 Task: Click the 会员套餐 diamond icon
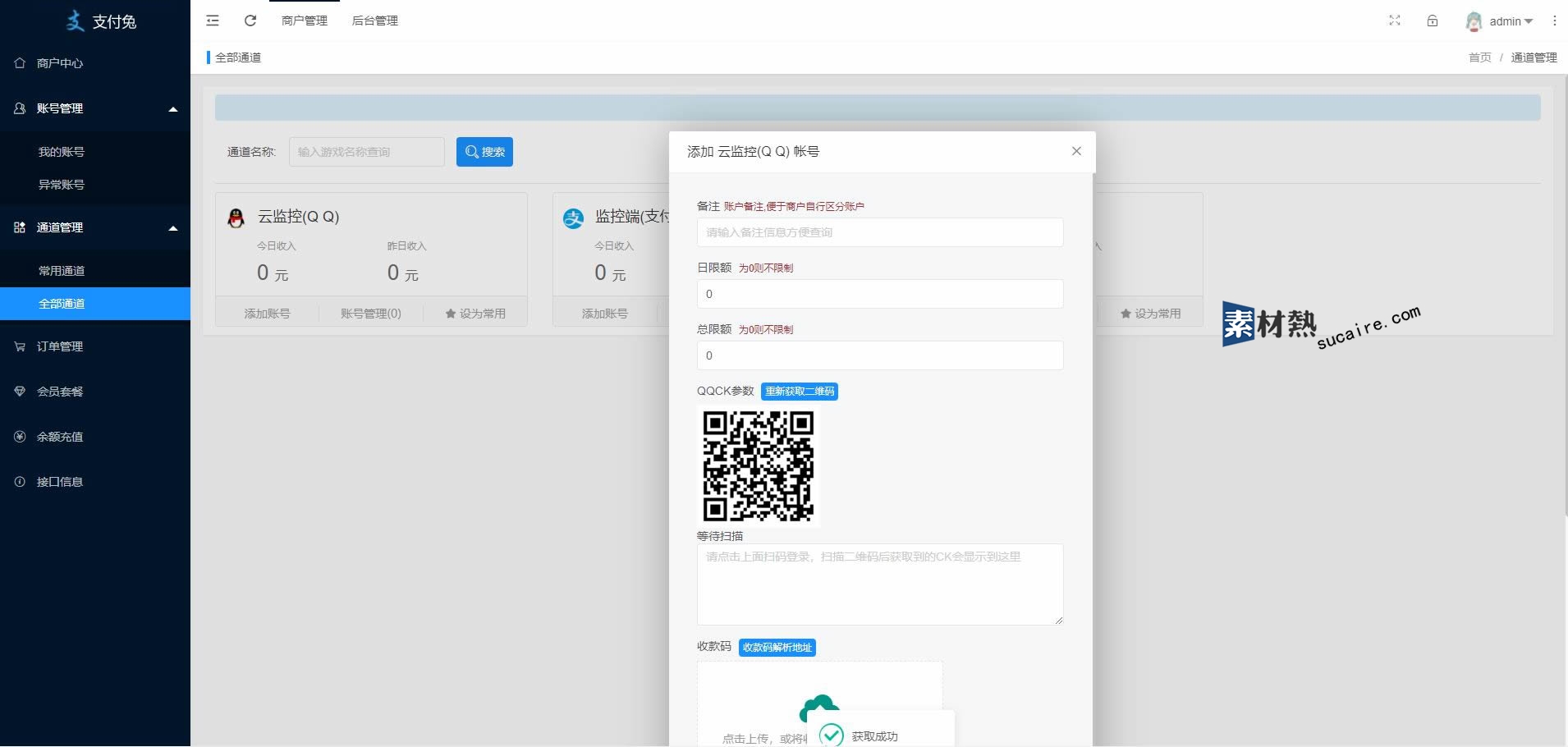(x=20, y=392)
